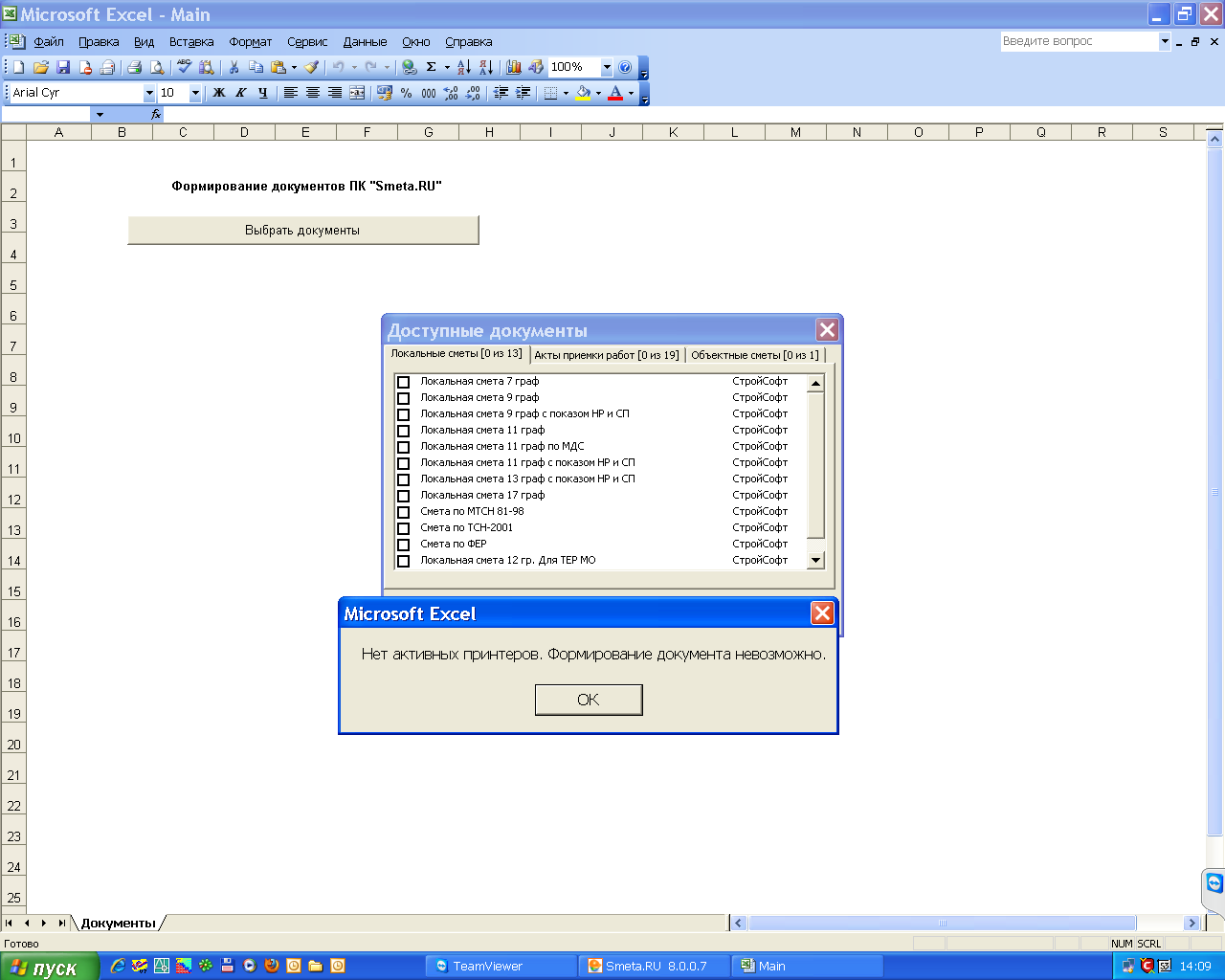This screenshot has width=1225, height=980.
Task: Toggle Underline (Ч) formatting
Action: pos(262,93)
